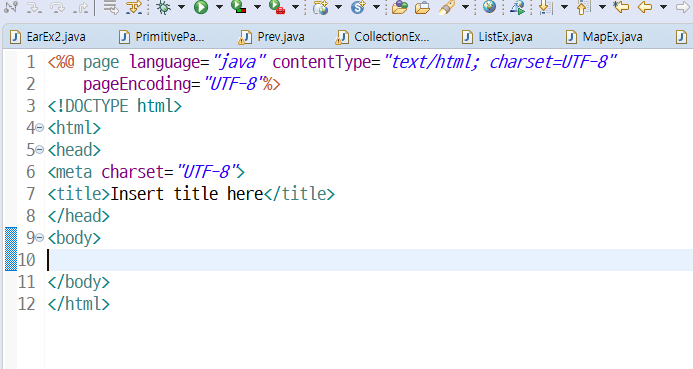Click the "<!DOCTYPE html>" text on line 3
The image size is (693, 369).
pyautogui.click(x=115, y=106)
